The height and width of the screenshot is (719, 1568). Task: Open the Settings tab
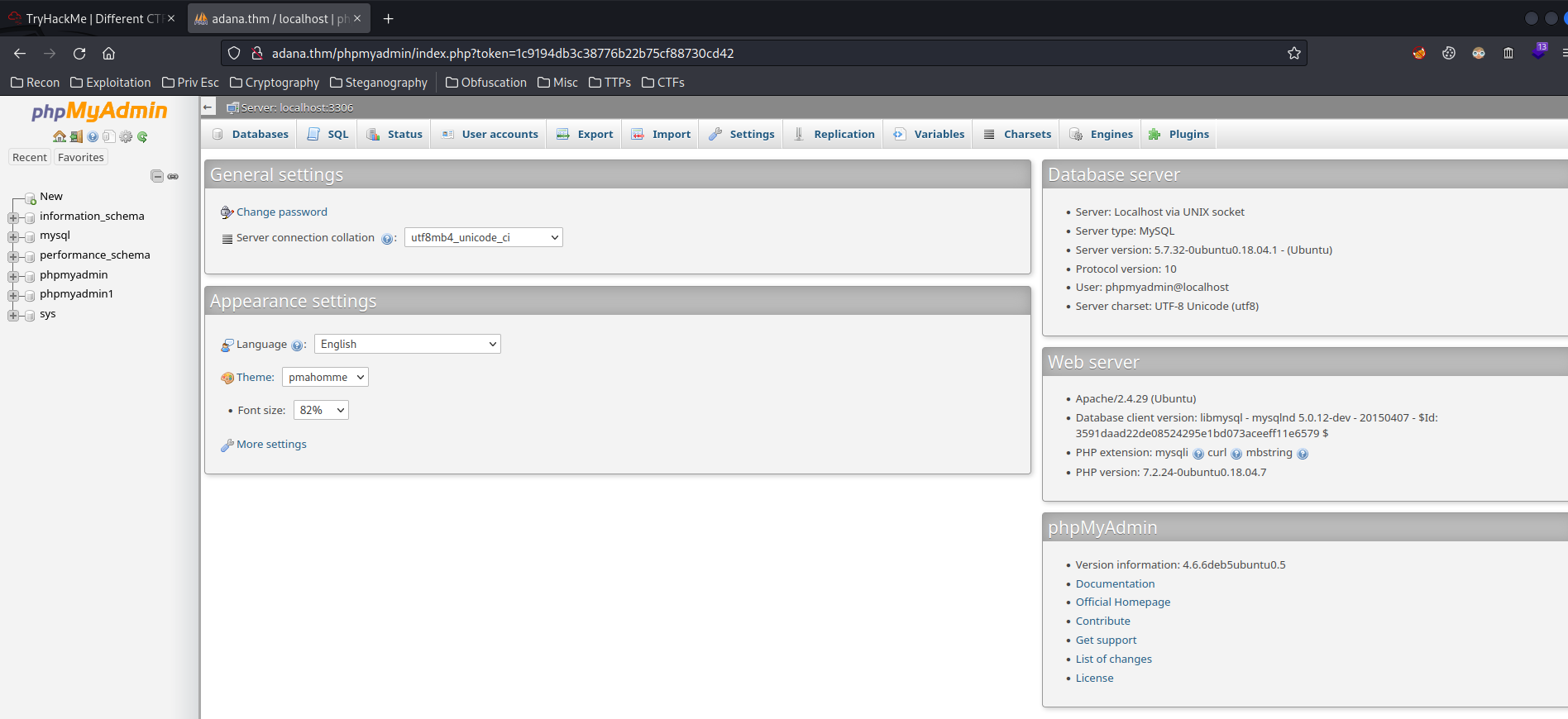[x=742, y=134]
